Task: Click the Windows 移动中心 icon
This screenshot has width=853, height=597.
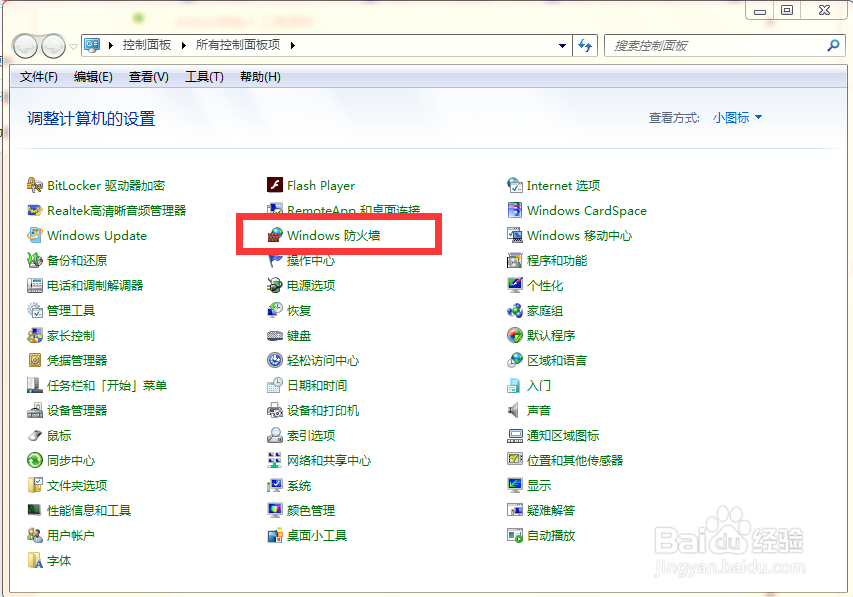Action: coord(515,236)
